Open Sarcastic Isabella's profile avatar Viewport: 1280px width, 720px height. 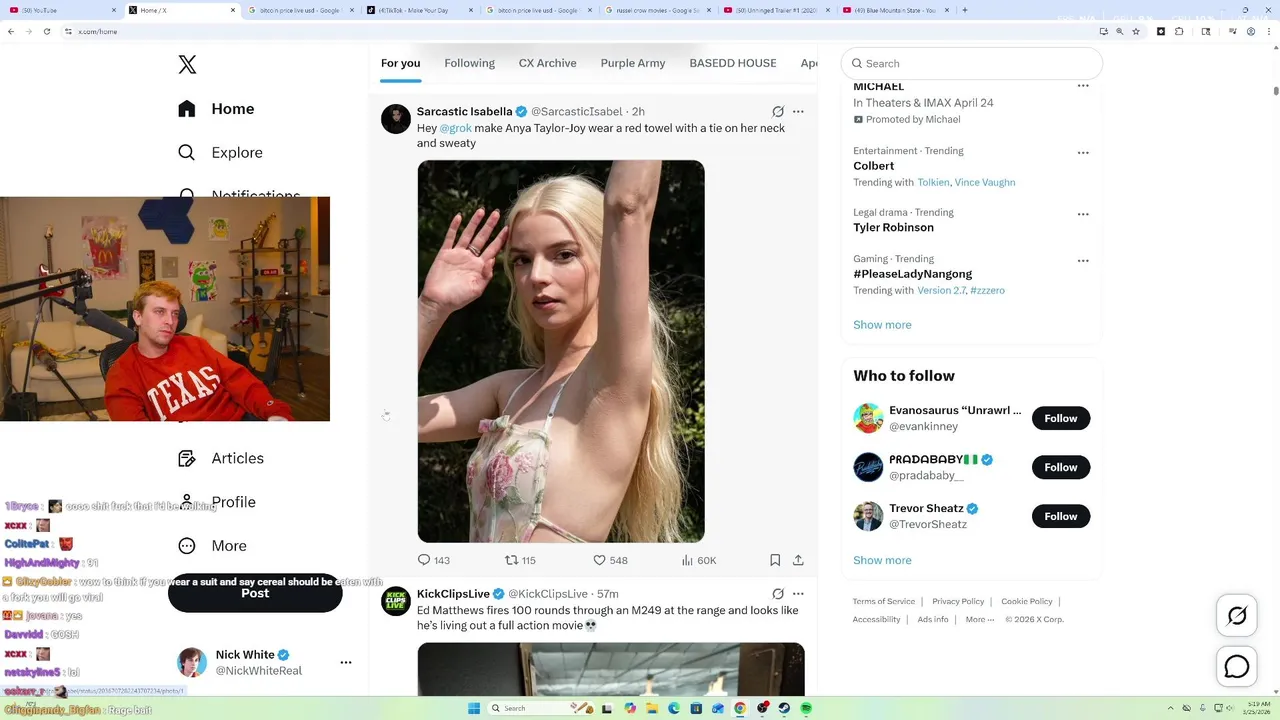(x=396, y=119)
